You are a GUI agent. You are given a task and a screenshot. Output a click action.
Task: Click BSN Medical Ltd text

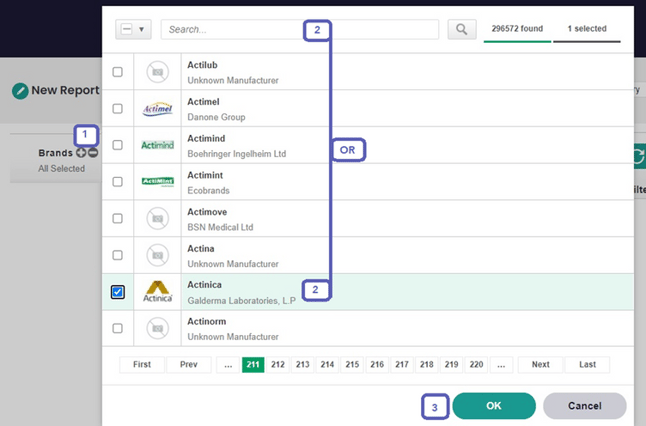click(220, 227)
